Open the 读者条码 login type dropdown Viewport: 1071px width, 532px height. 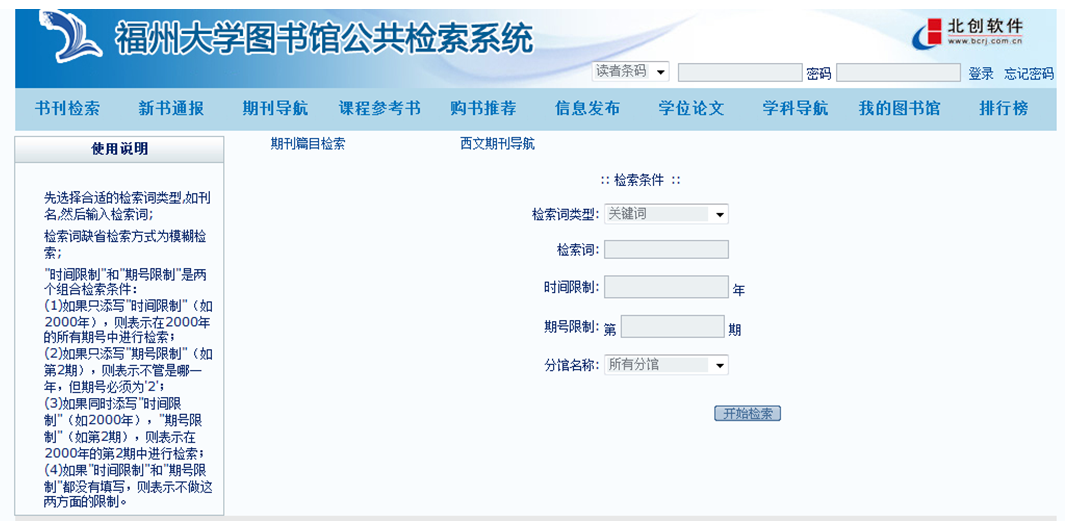point(631,72)
